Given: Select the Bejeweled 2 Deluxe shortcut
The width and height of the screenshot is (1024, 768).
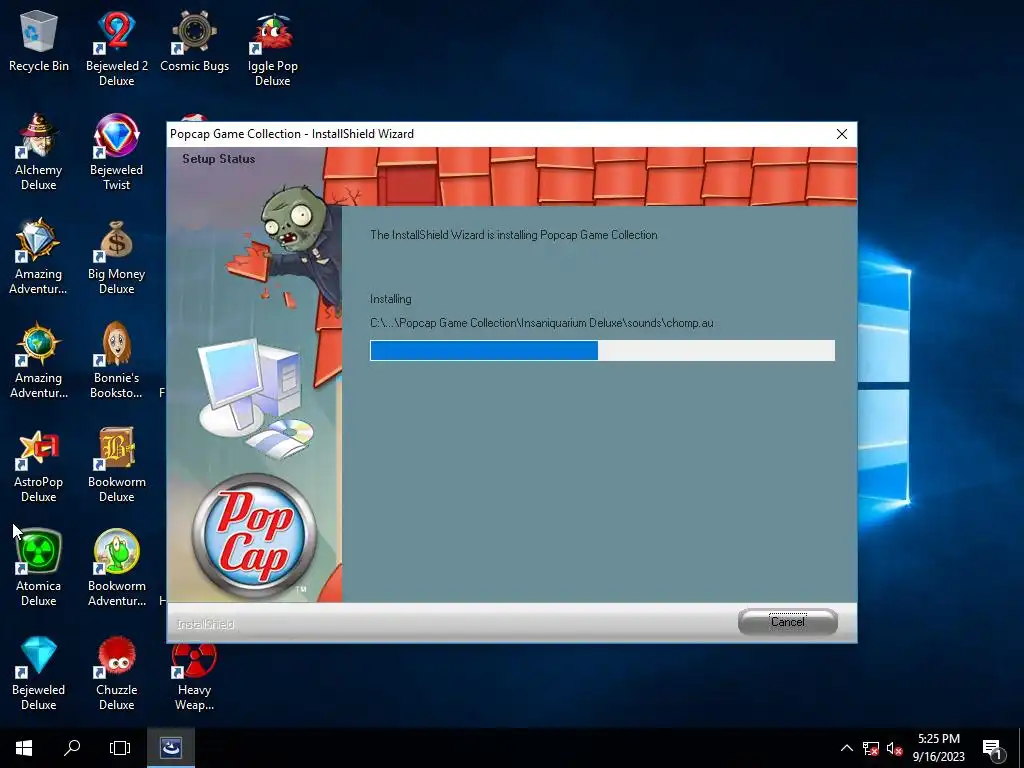Looking at the screenshot, I should click(116, 49).
